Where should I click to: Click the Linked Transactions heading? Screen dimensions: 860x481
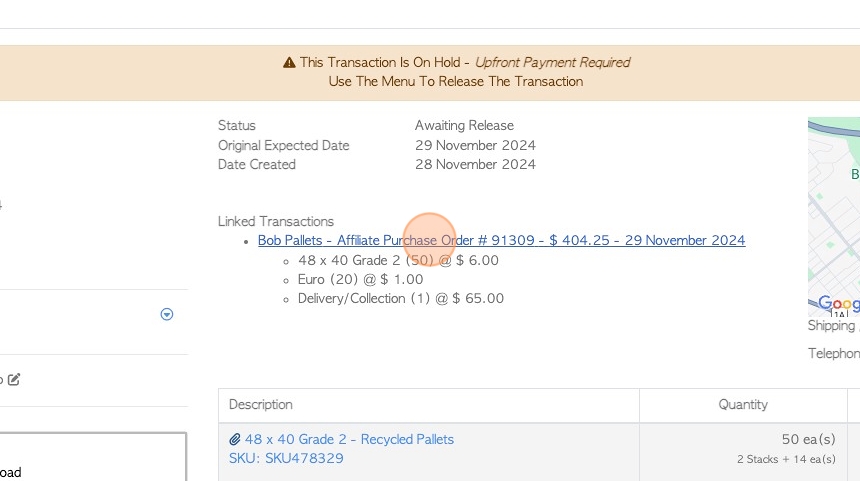click(x=275, y=222)
